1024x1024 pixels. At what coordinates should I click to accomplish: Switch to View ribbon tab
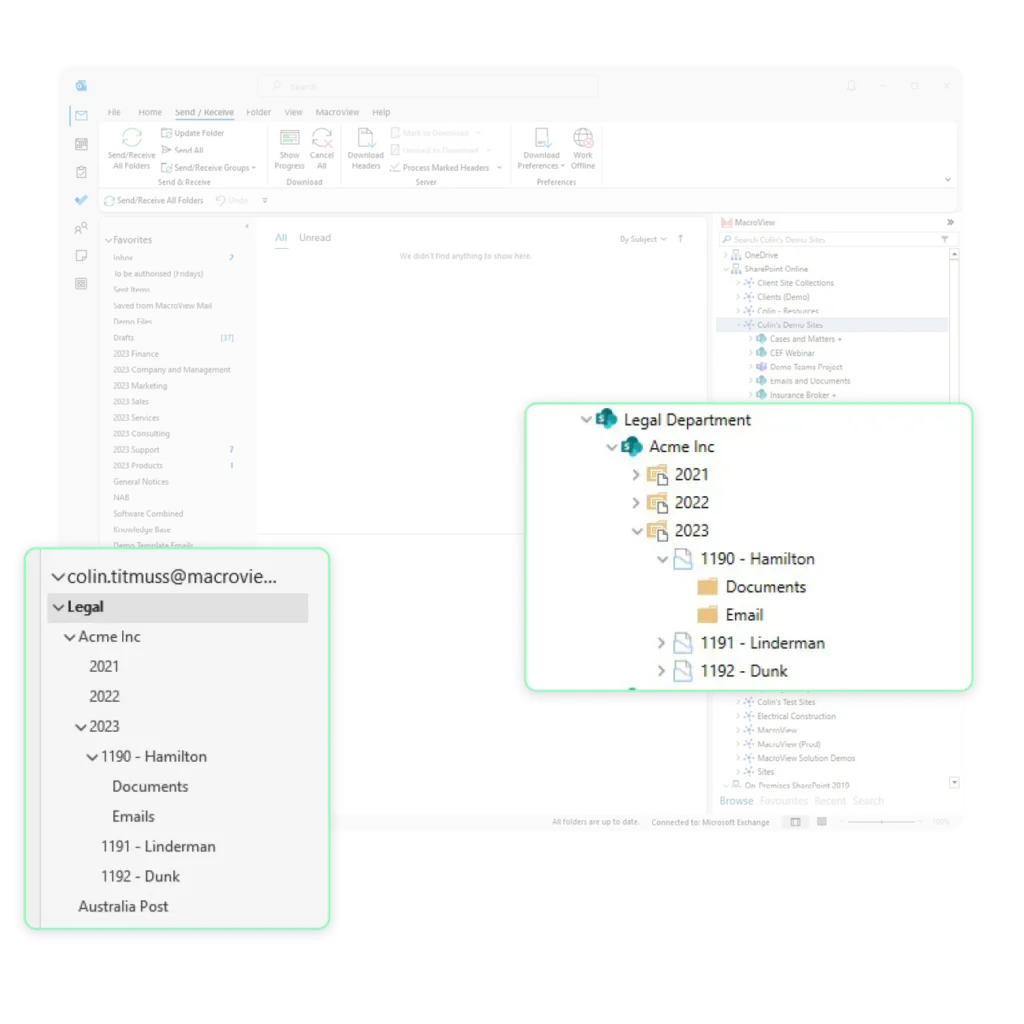point(293,112)
